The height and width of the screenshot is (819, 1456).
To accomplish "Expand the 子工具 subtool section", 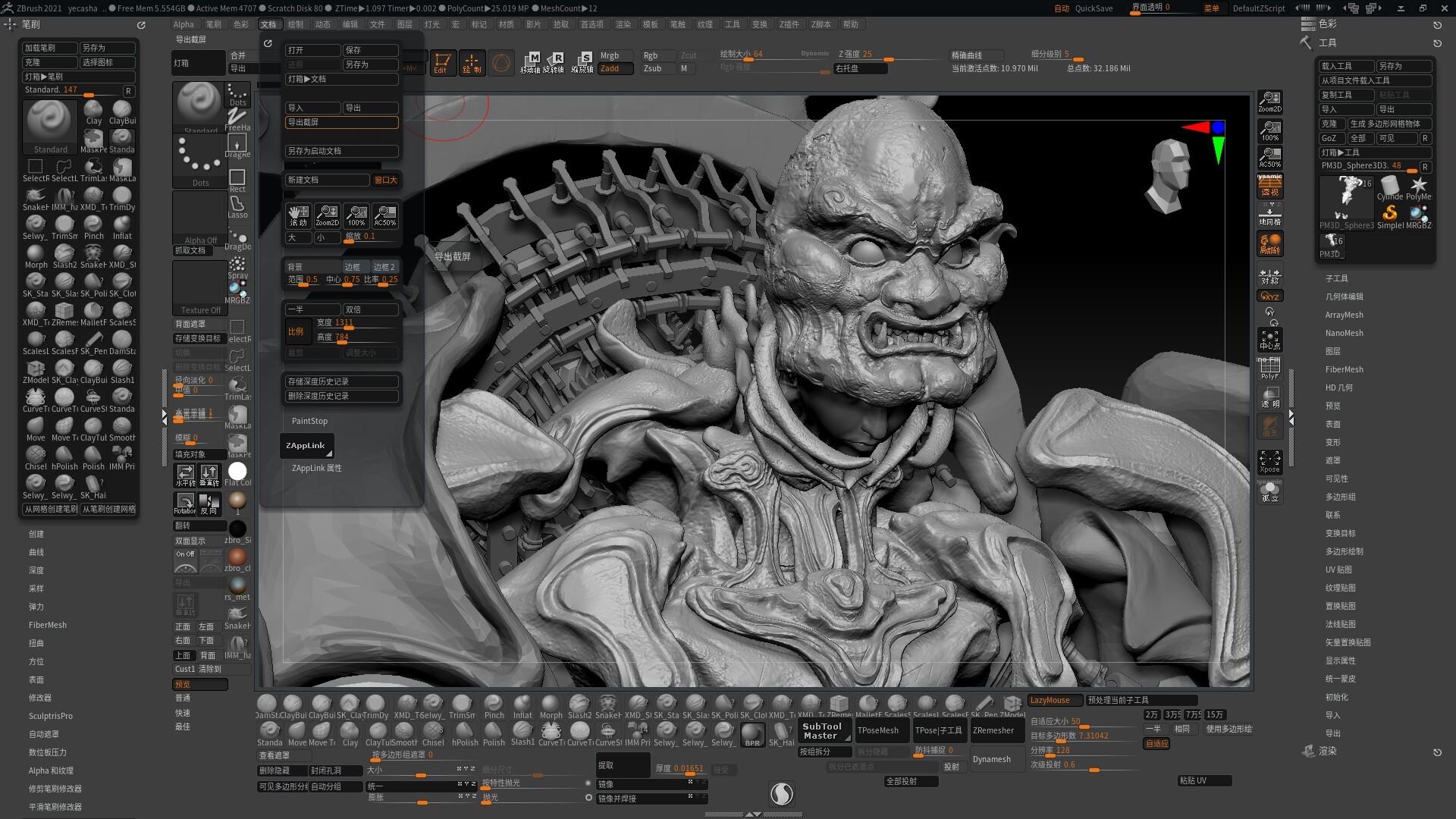I will click(1336, 278).
